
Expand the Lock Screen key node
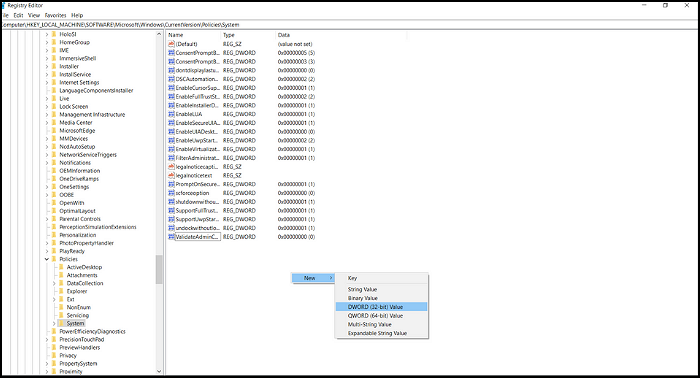pos(47,106)
